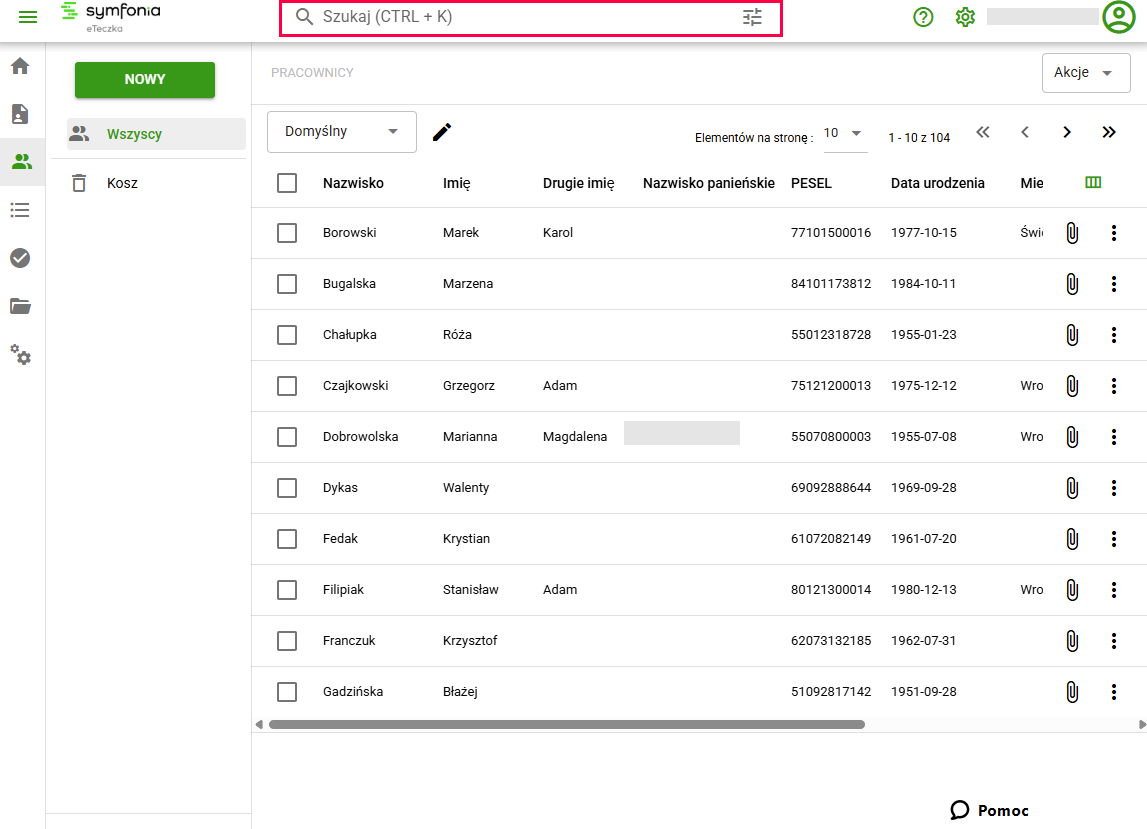Jump to last page of results
The image size is (1147, 829).
[x=1109, y=132]
